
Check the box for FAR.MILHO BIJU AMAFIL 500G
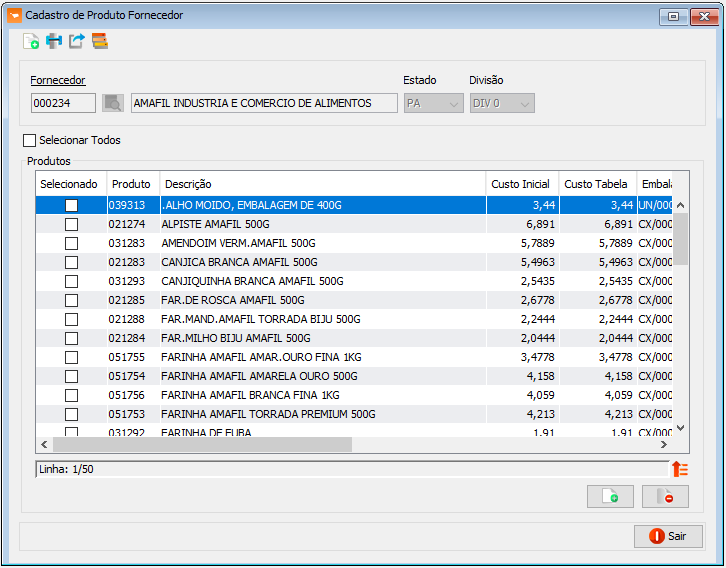click(71, 338)
